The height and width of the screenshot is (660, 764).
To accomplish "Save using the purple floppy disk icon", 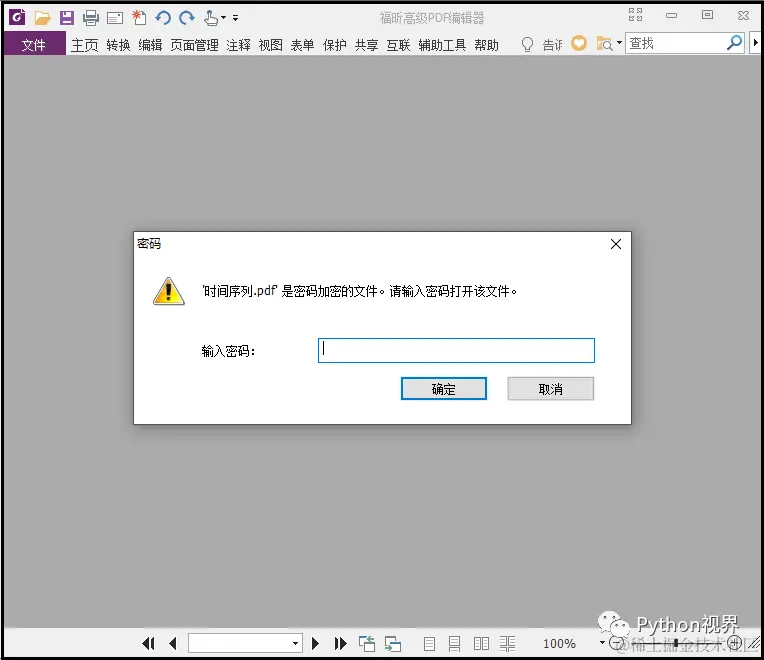I will (x=67, y=18).
